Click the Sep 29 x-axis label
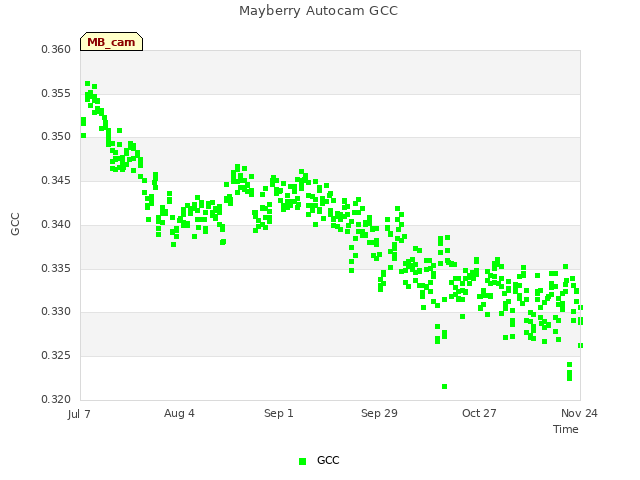Screen dimensions: 640x480 (379, 413)
